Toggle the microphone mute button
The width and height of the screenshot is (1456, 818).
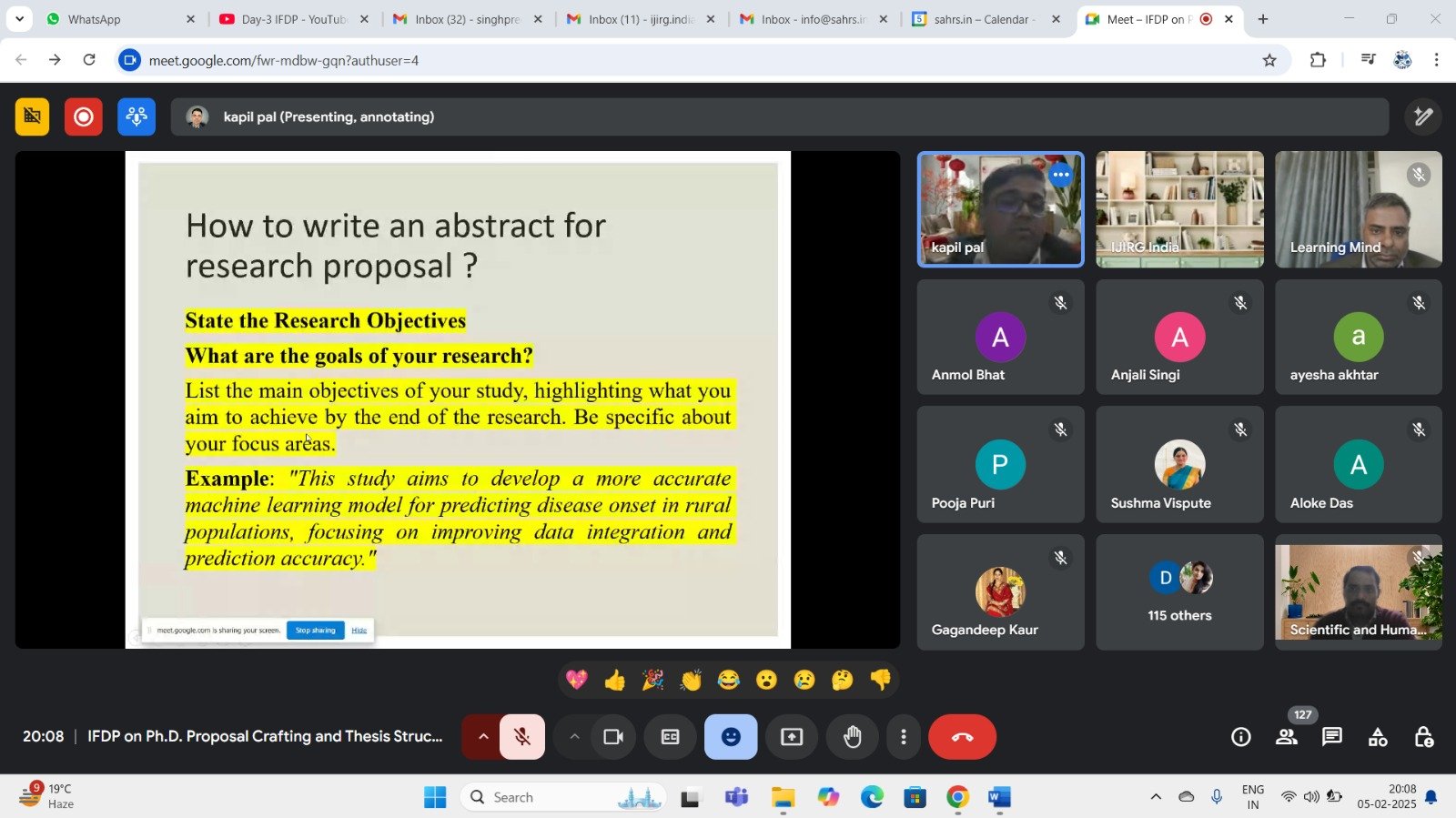pyautogui.click(x=522, y=737)
